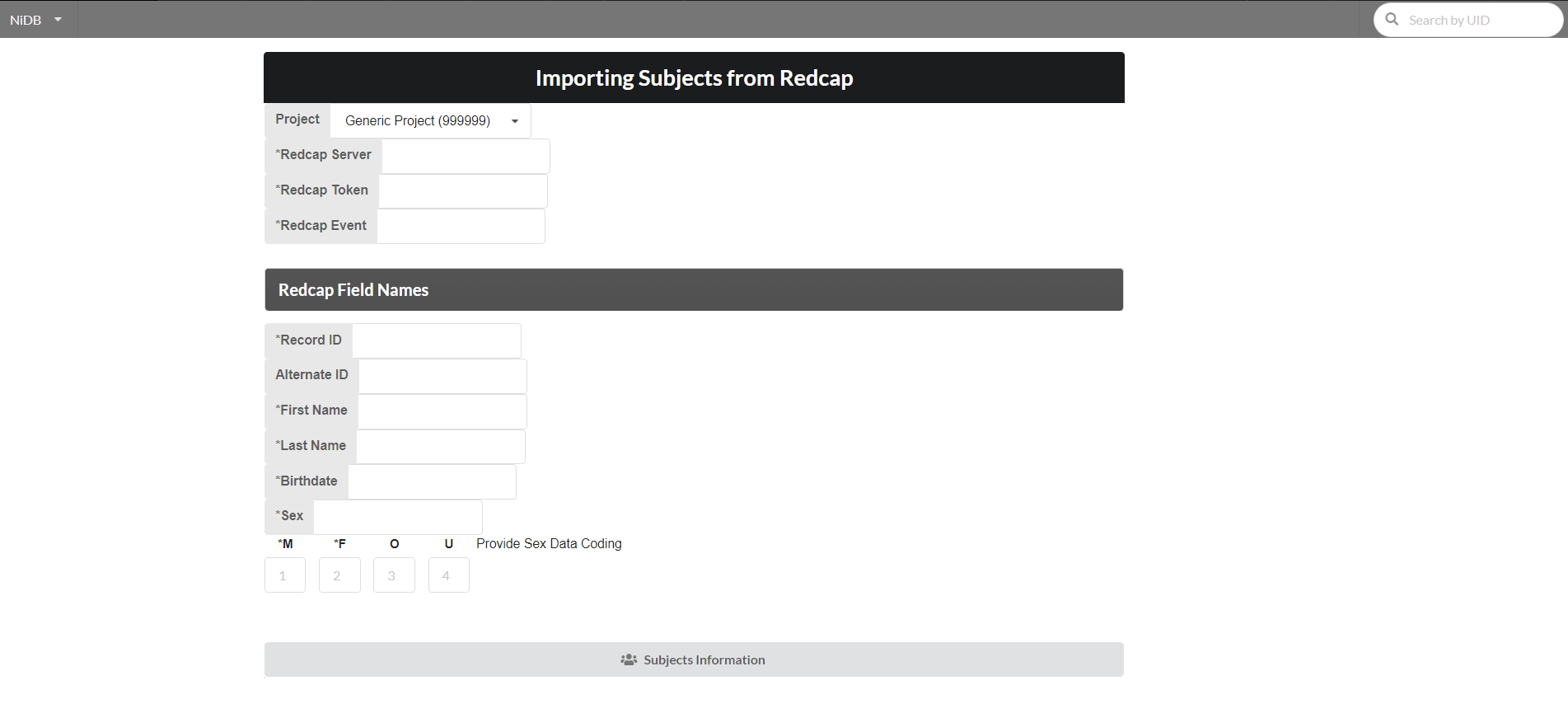
Task: Click the Alternate ID input field
Action: 442,376
